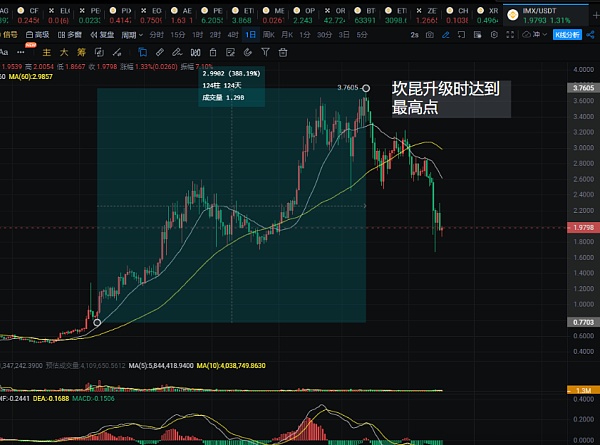This screenshot has width=600, height=445.
Task: Select the 1日 daily timeframe
Action: tap(251, 35)
